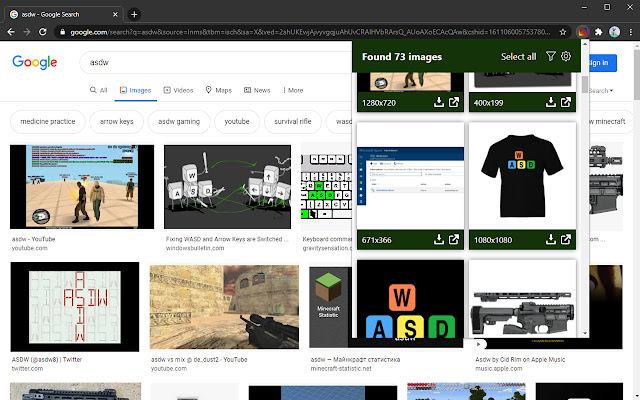
Task: View the site lock icon info
Action: (x=62, y=32)
